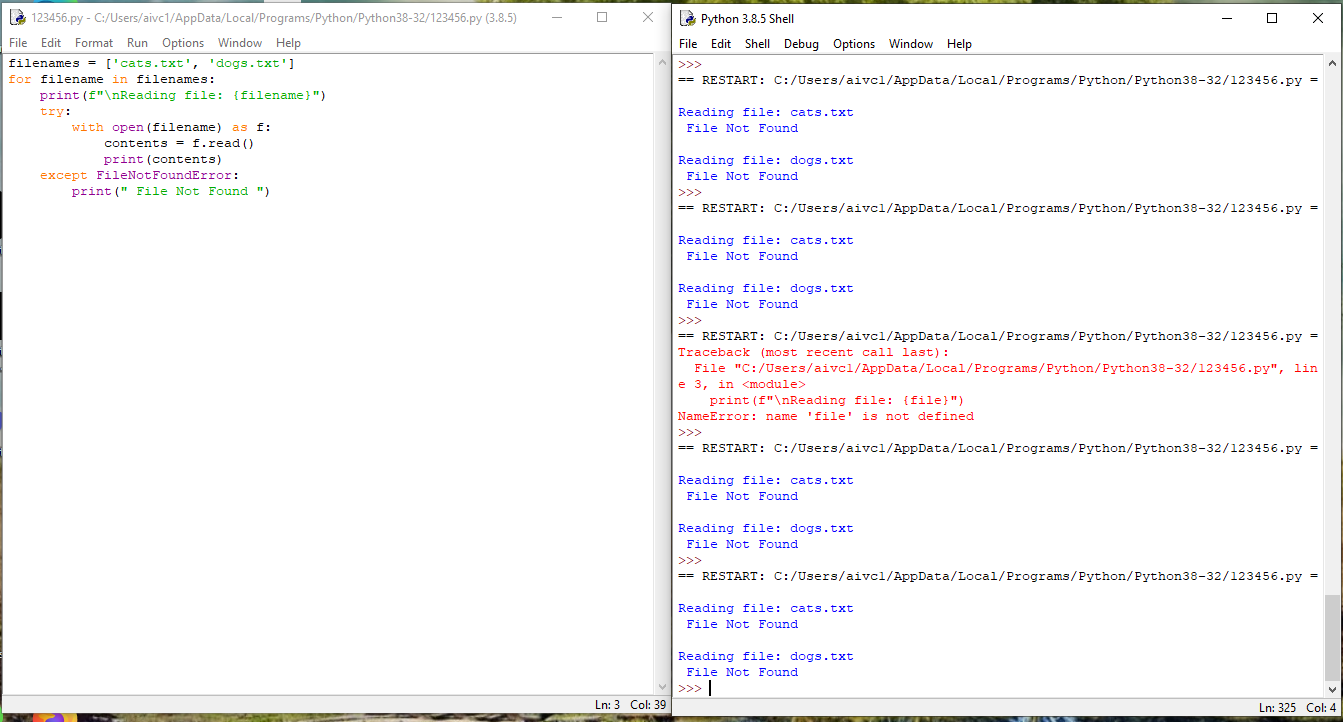Open the Edit menu in the Python Shell
This screenshot has width=1343, height=722.
tap(721, 44)
